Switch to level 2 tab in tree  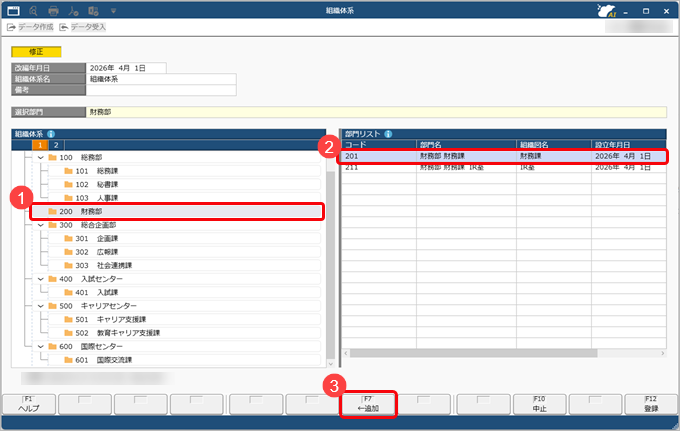click(56, 145)
